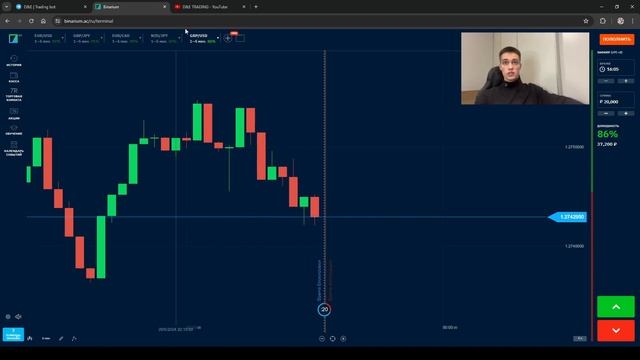This screenshot has height=360, width=640.
Task: Expand the NZD/JPY tab dropdown arrow
Action: click(179, 38)
